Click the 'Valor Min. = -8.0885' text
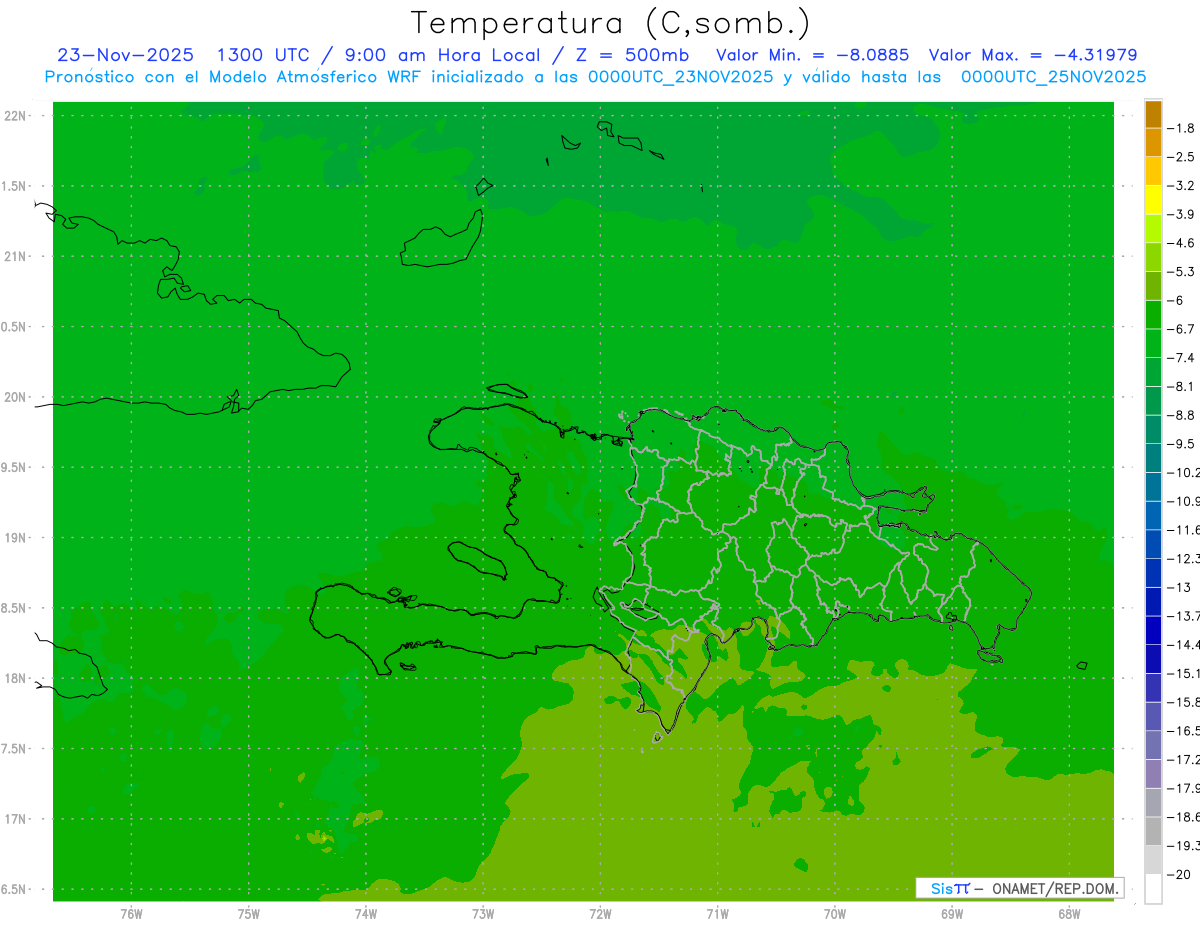1200x927 pixels. (x=813, y=55)
